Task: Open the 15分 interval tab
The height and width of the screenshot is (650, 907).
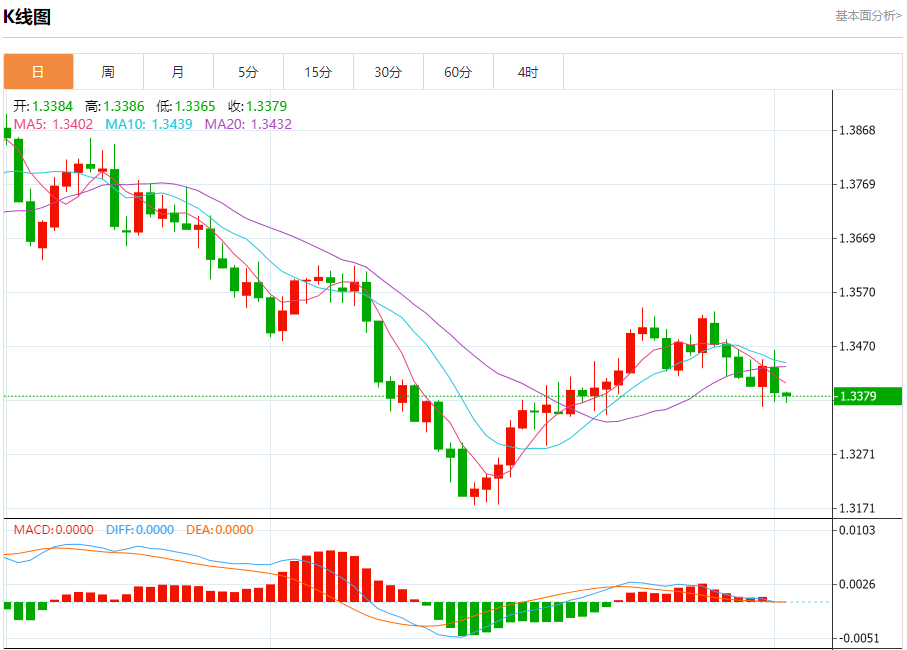Action: tap(319, 72)
